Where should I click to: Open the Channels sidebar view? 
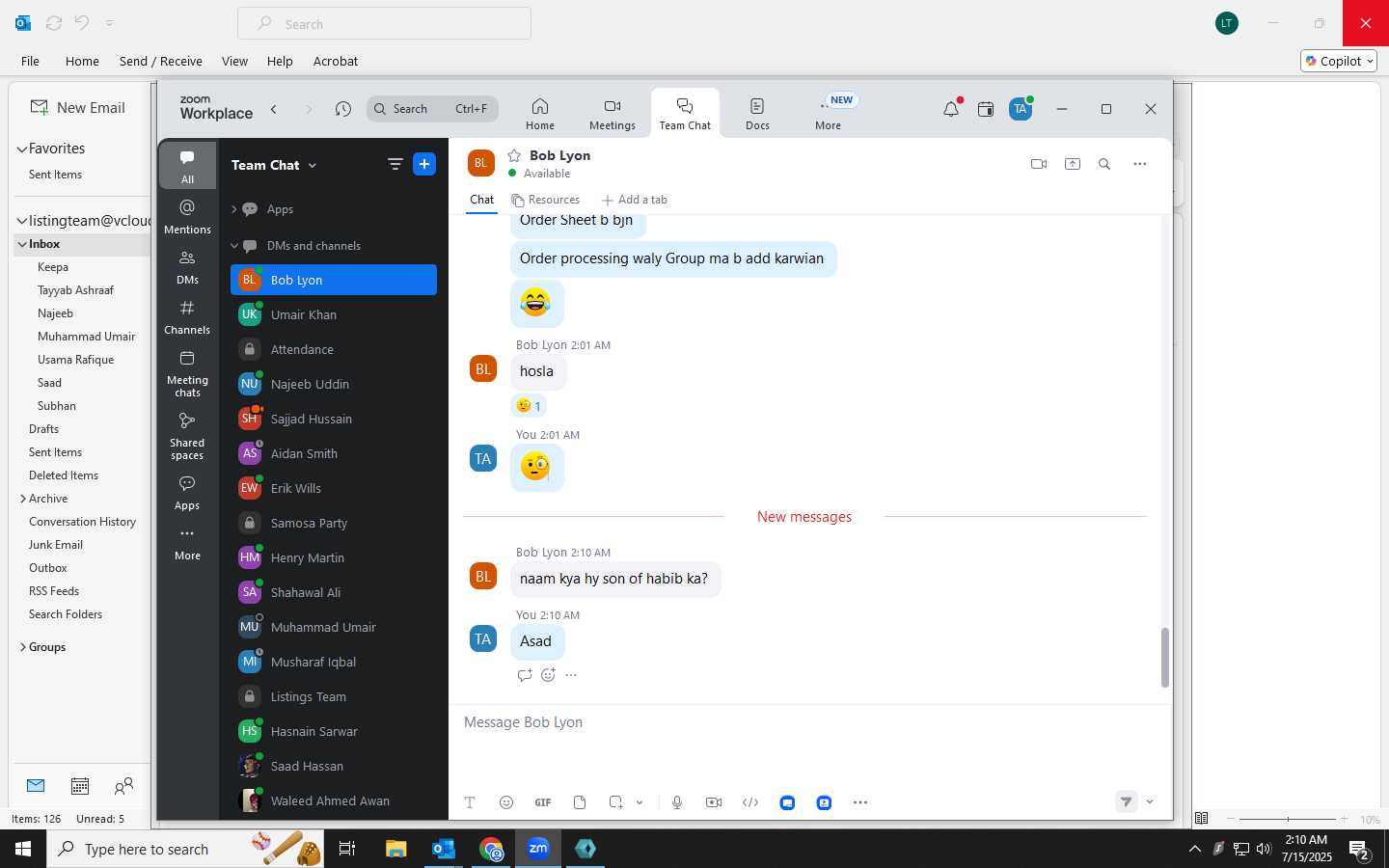tap(187, 317)
